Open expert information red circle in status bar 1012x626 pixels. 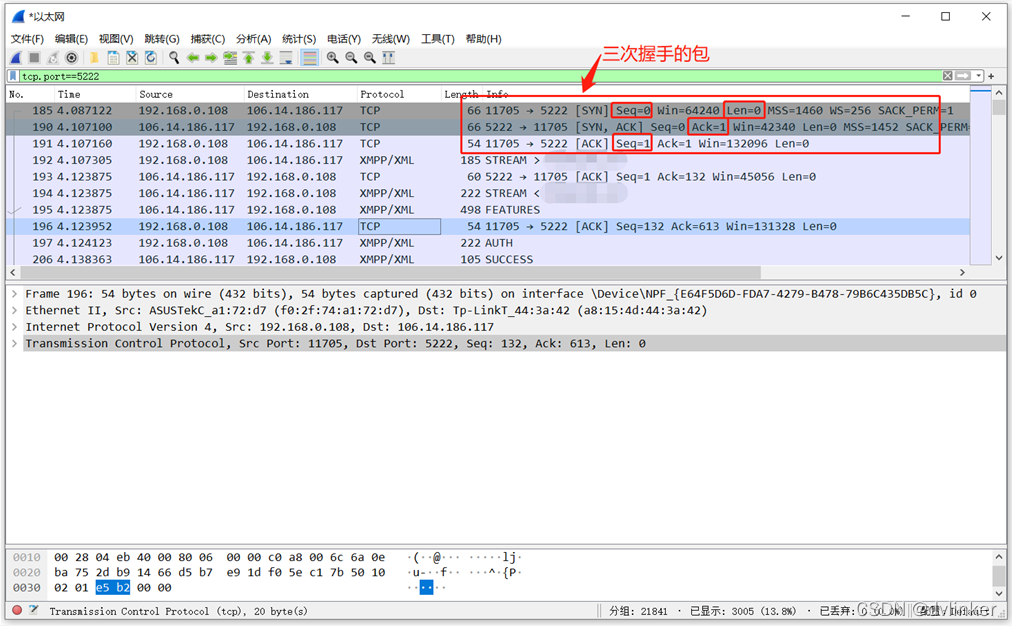pyautogui.click(x=17, y=610)
